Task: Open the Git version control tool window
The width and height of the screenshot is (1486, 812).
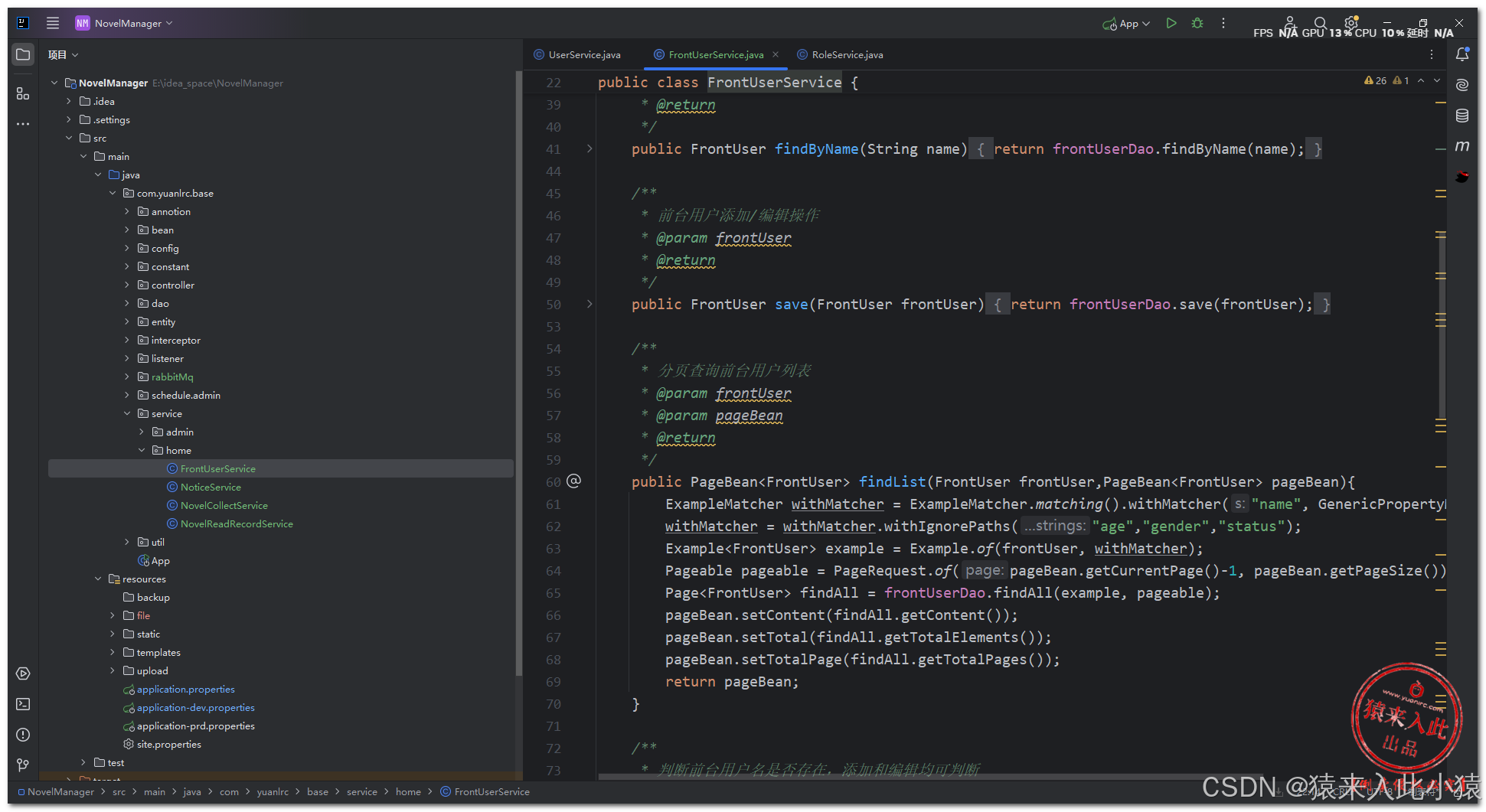Action: pyautogui.click(x=23, y=765)
